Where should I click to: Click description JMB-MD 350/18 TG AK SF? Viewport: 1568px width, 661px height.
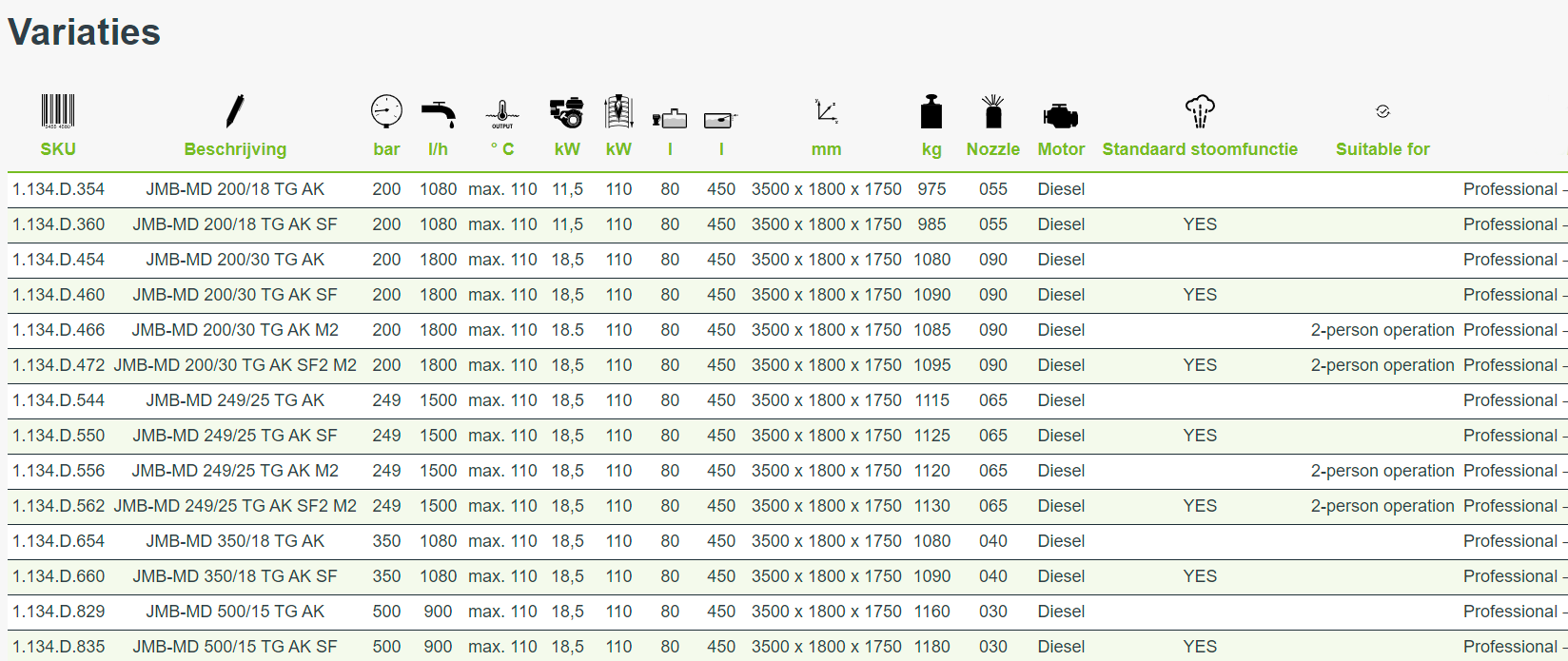click(x=235, y=576)
